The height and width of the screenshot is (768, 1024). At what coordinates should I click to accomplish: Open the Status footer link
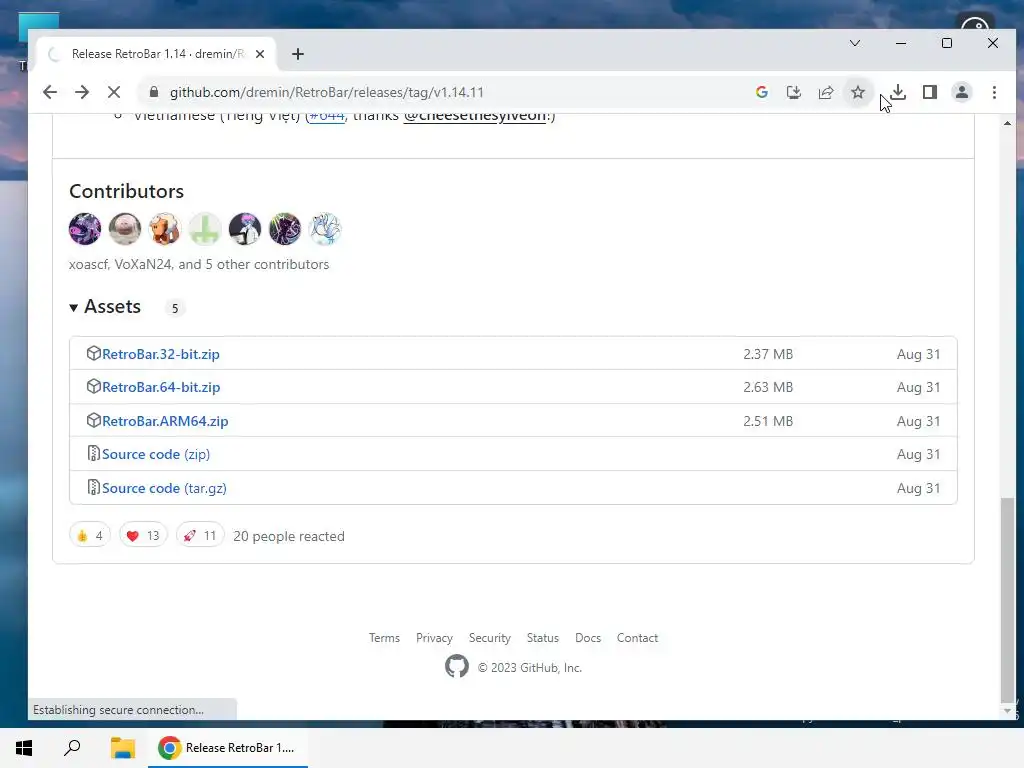[543, 638]
